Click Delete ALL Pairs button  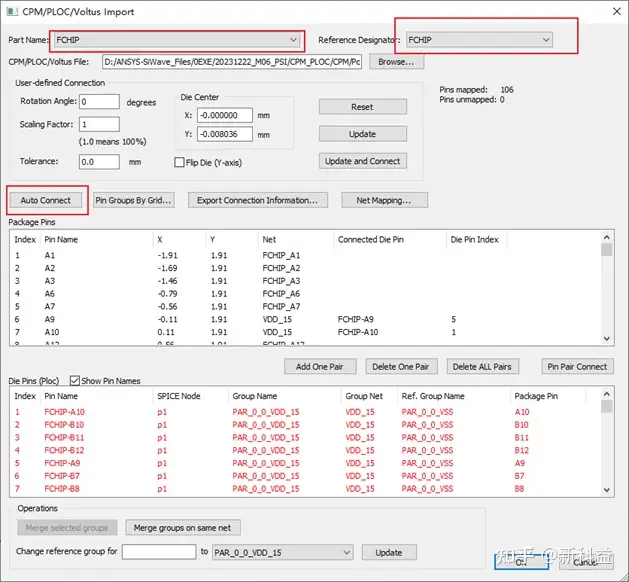tap(483, 367)
